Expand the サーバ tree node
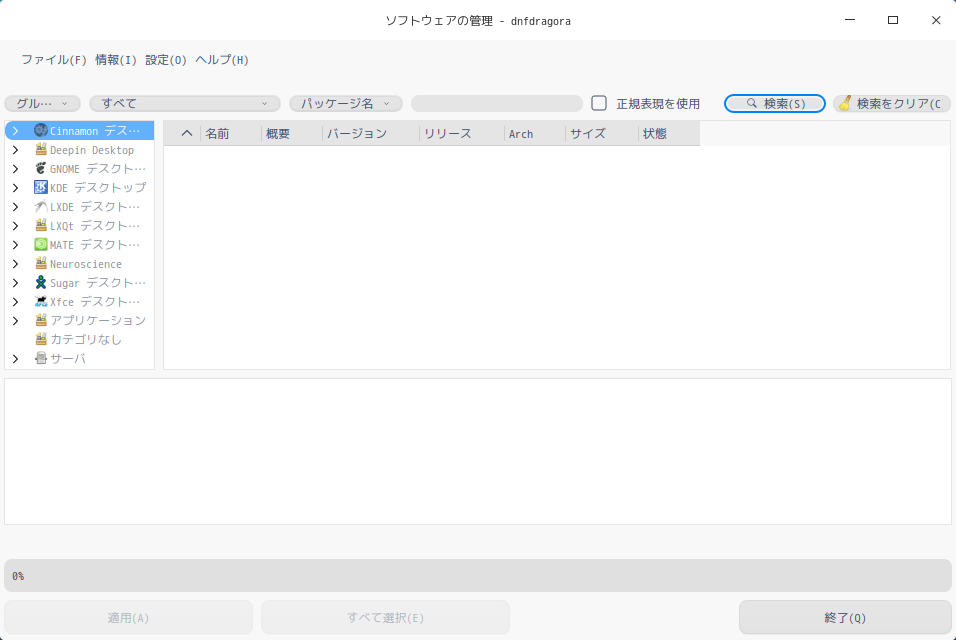The height and width of the screenshot is (640, 956). pyautogui.click(x=16, y=358)
